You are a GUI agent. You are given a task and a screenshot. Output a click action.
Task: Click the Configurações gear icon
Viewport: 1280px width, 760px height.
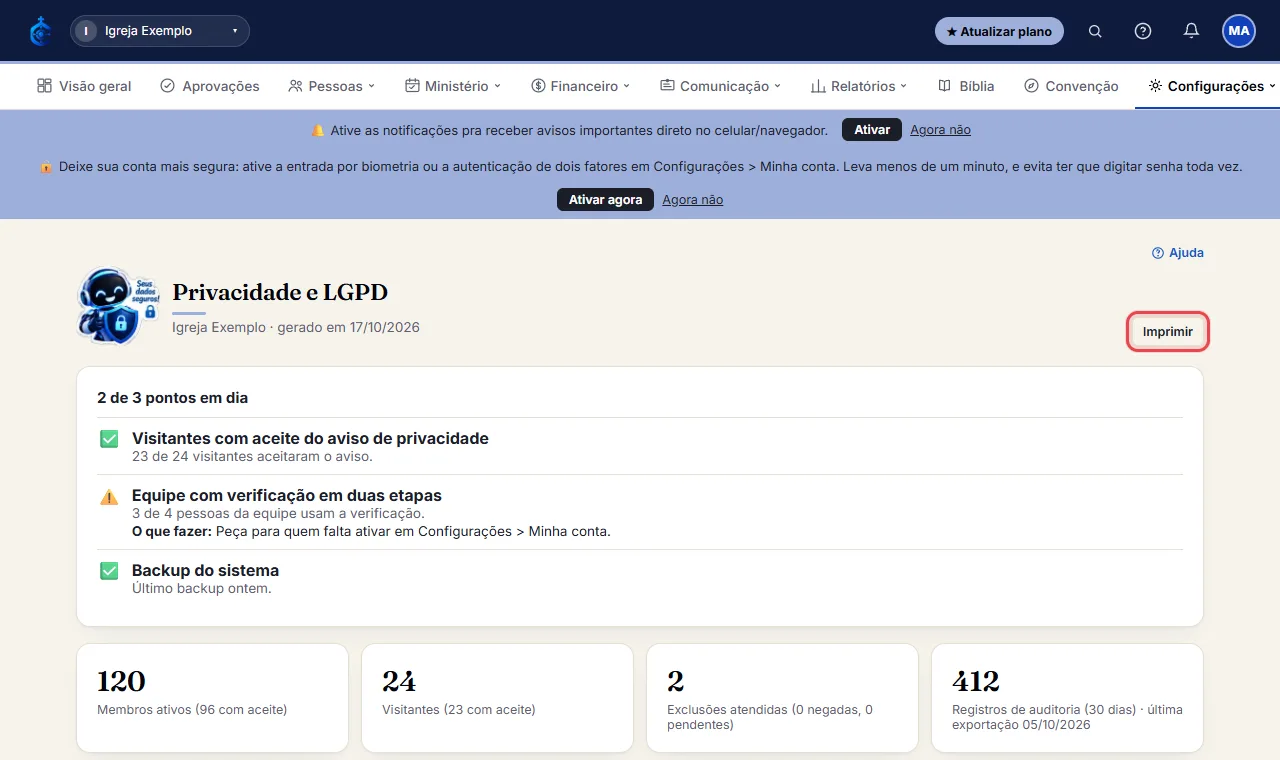[1155, 86]
